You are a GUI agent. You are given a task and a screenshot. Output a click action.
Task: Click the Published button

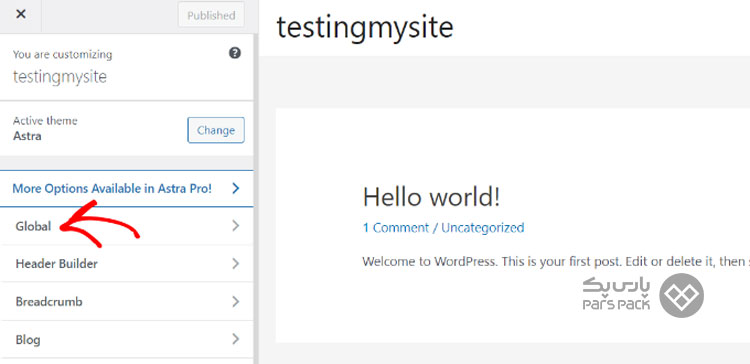pos(211,15)
